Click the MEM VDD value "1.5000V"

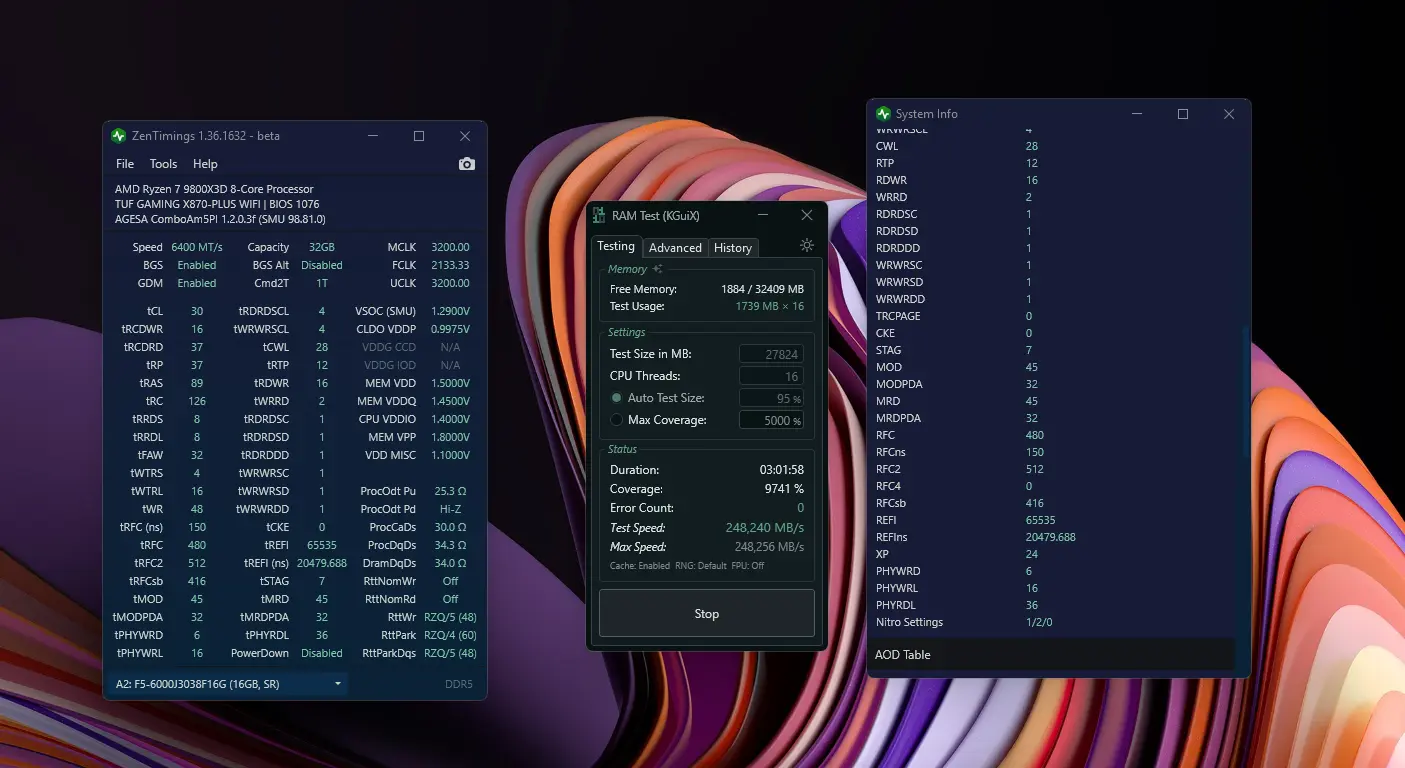[450, 383]
